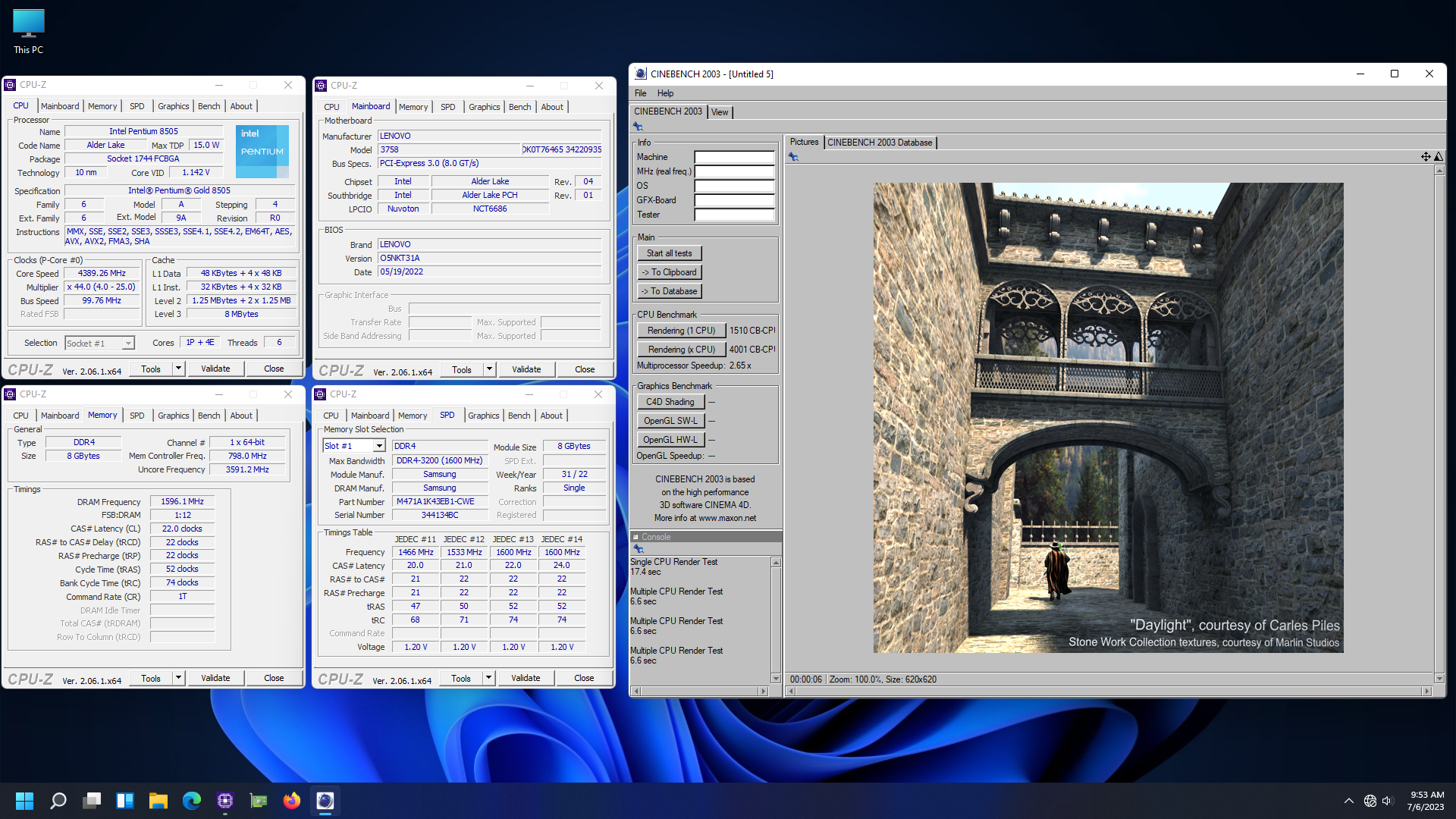The image size is (1456, 819).
Task: Click To Database button
Action: pyautogui.click(x=669, y=291)
